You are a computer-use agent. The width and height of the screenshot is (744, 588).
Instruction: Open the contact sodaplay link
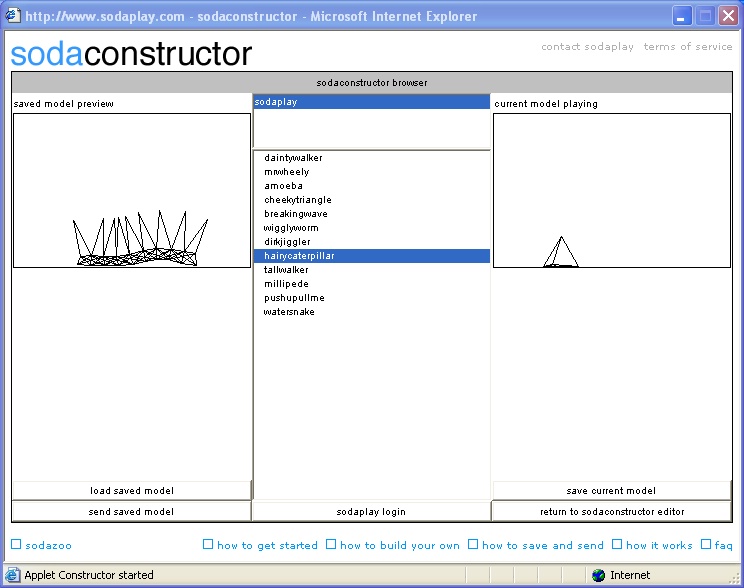pos(587,47)
